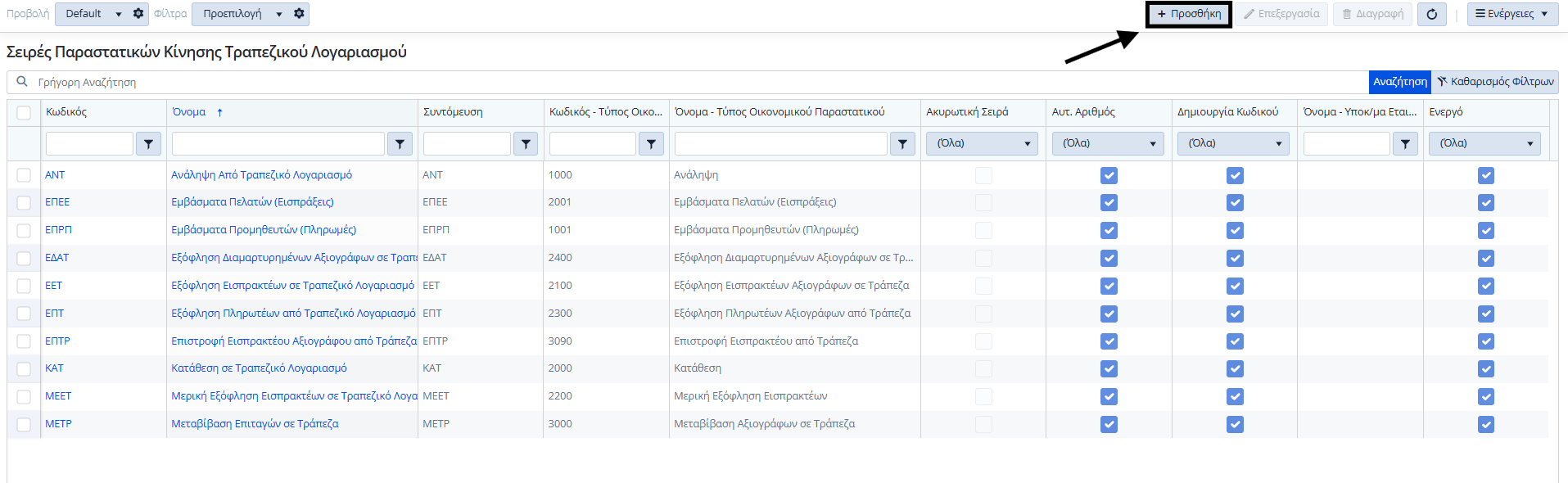Open settings gear next to Default view
1568x483 pixels.
(x=138, y=14)
